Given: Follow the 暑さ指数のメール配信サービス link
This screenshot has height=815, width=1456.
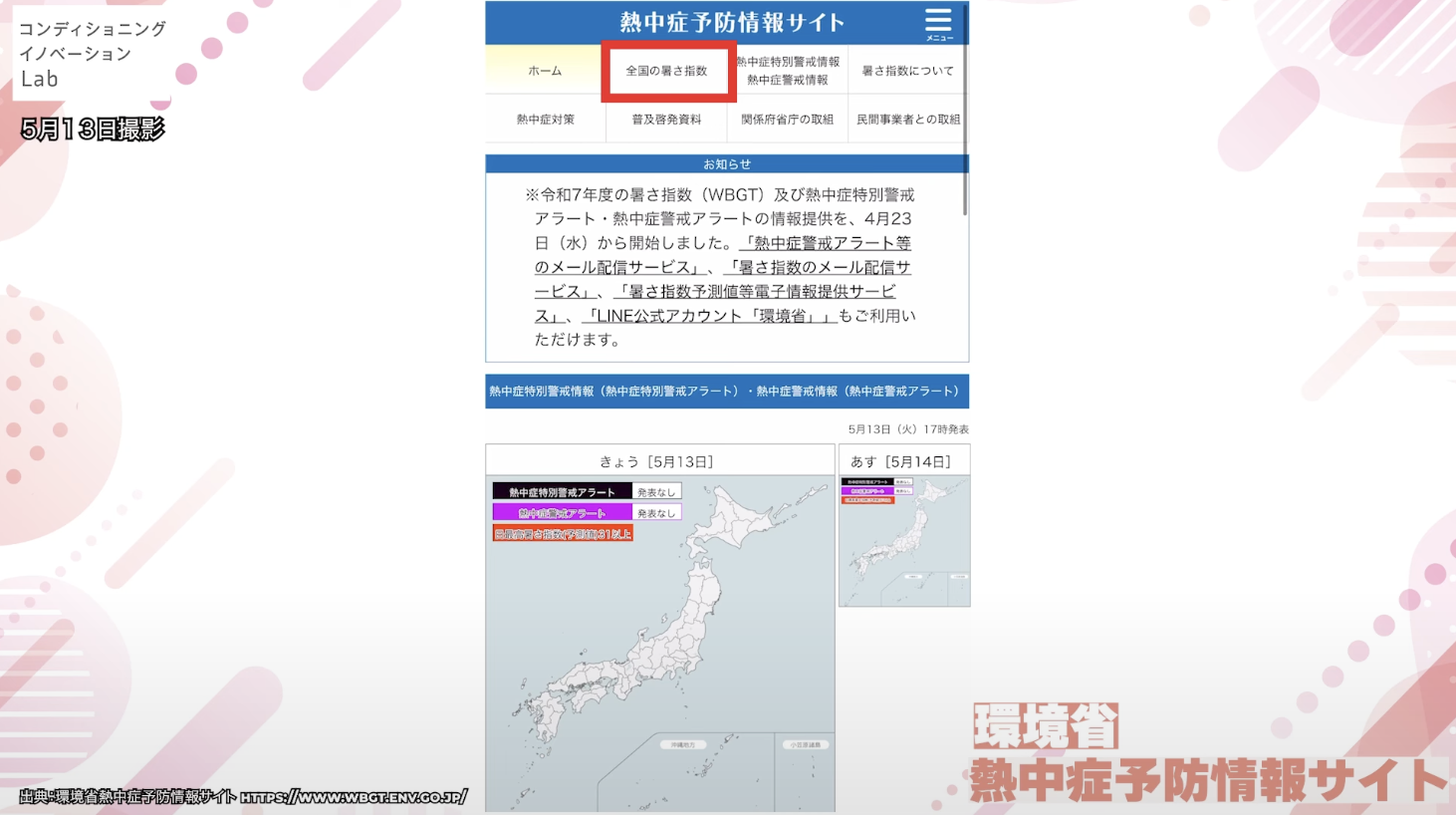Looking at the screenshot, I should point(817,267).
